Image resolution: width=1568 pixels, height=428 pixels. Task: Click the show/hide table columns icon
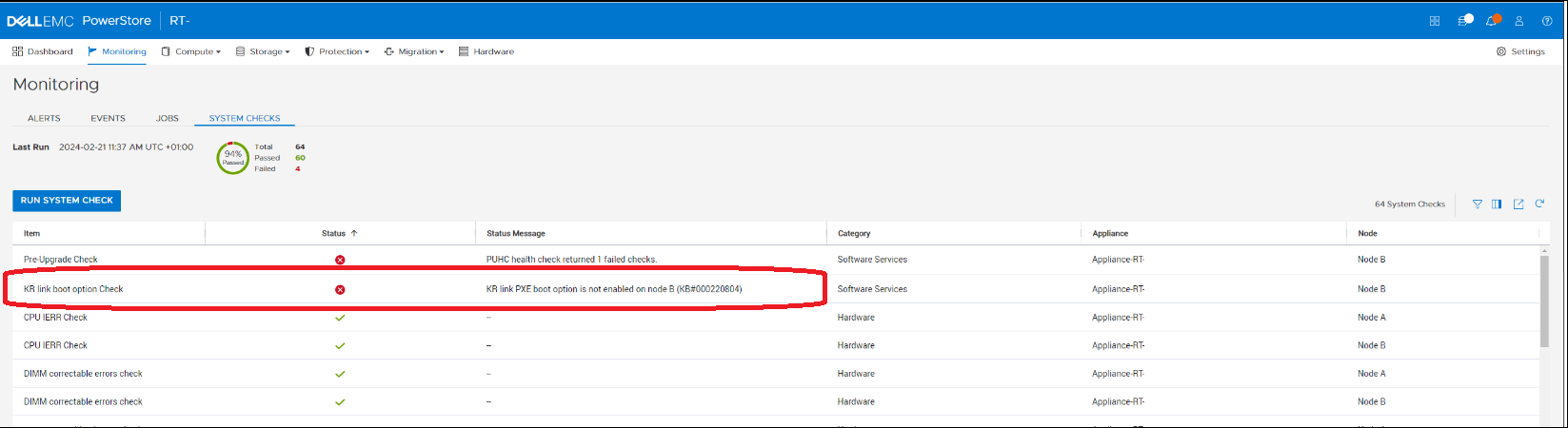pyautogui.click(x=1497, y=204)
